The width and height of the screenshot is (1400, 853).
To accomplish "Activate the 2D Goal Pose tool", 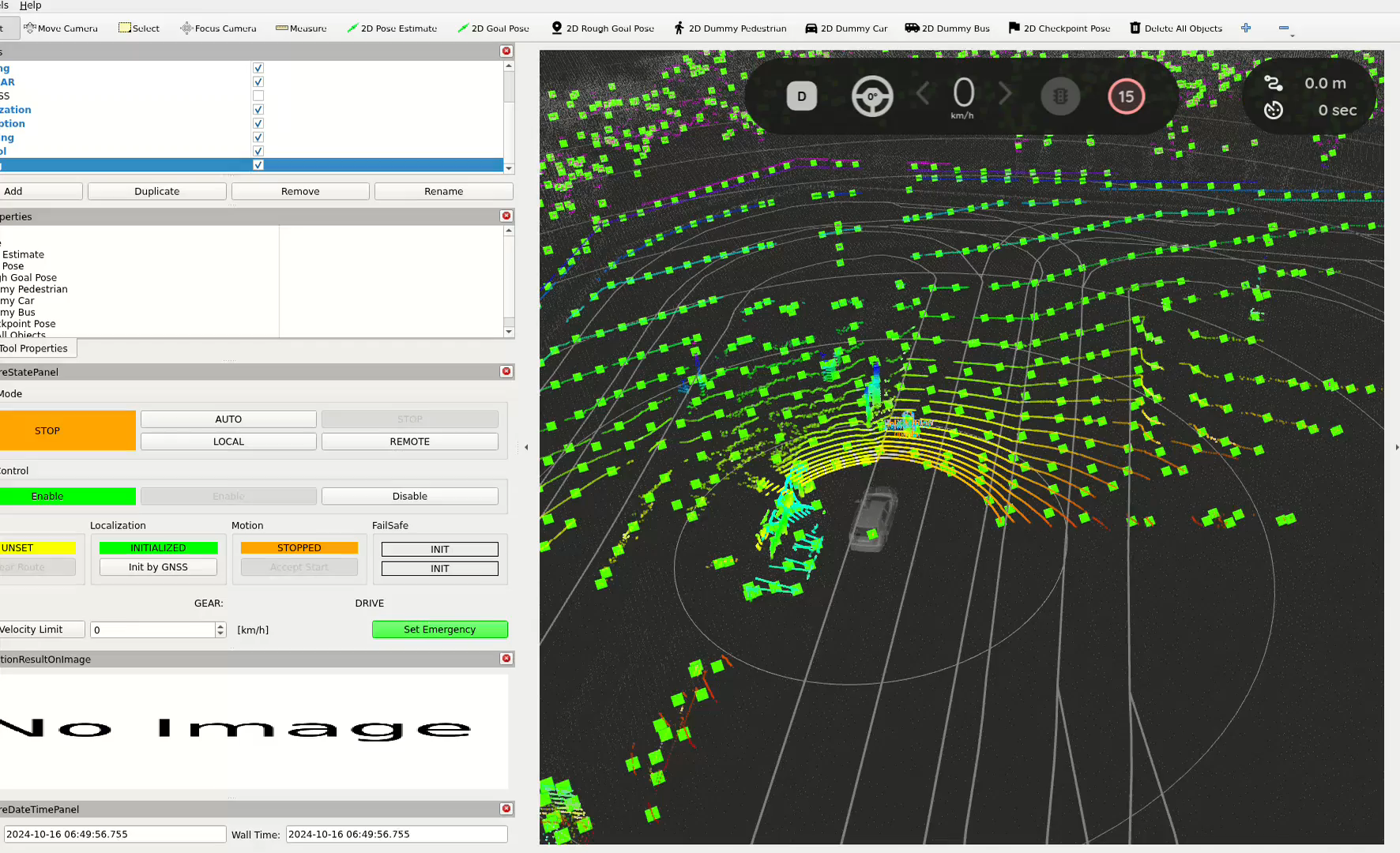I will [x=493, y=28].
